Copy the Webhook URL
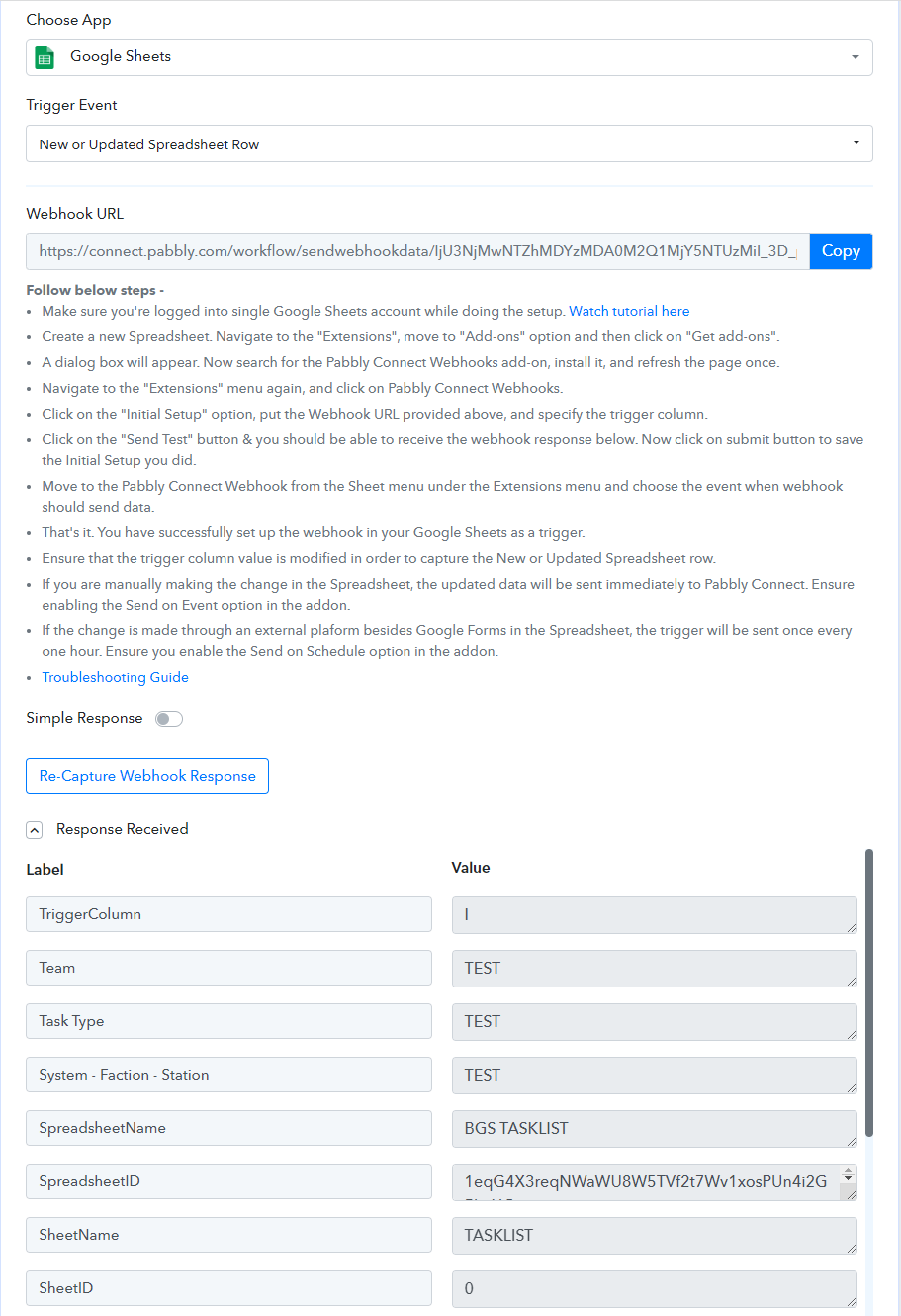901x1316 pixels. coord(841,251)
